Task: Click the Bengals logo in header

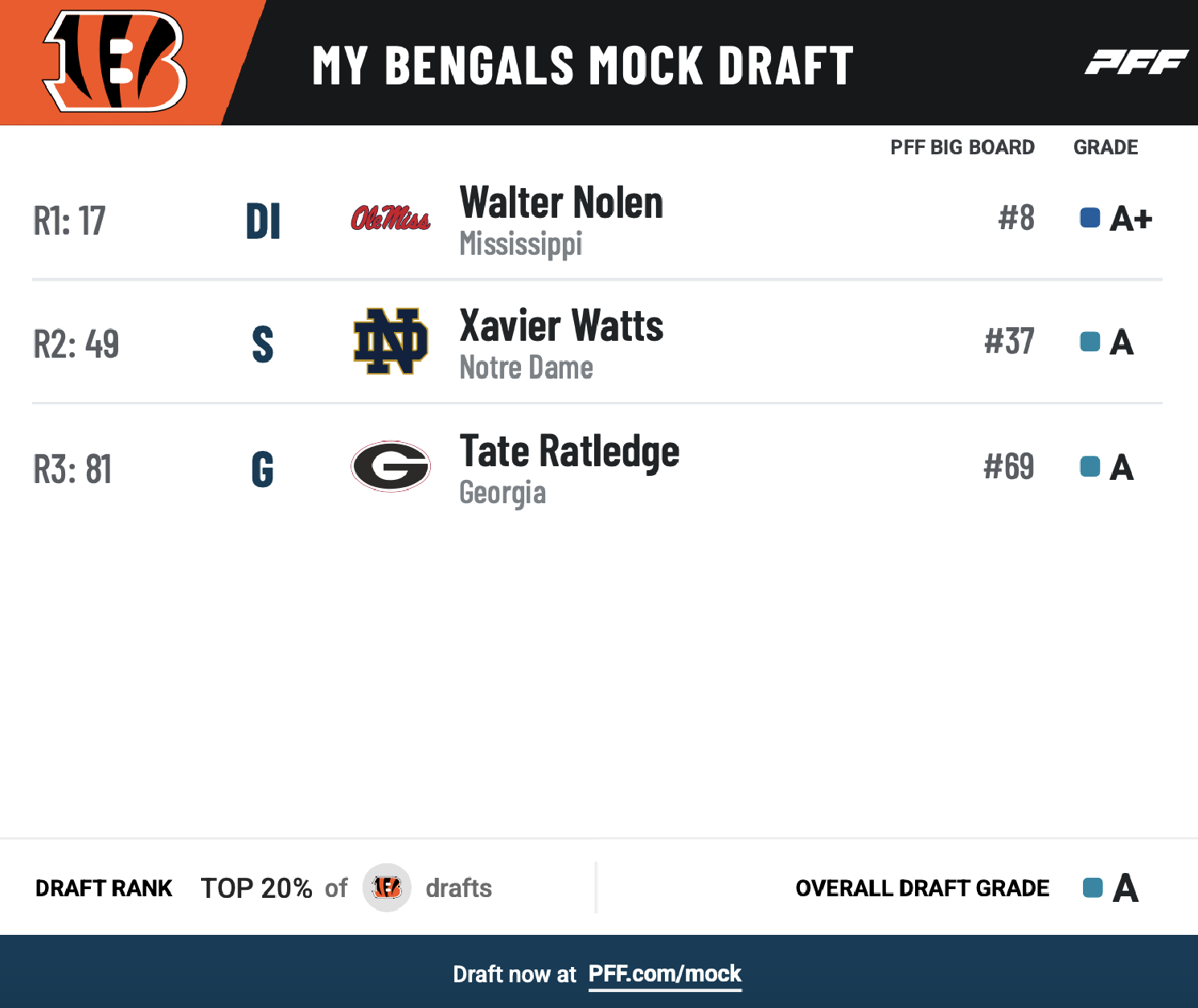Action: click(115, 62)
